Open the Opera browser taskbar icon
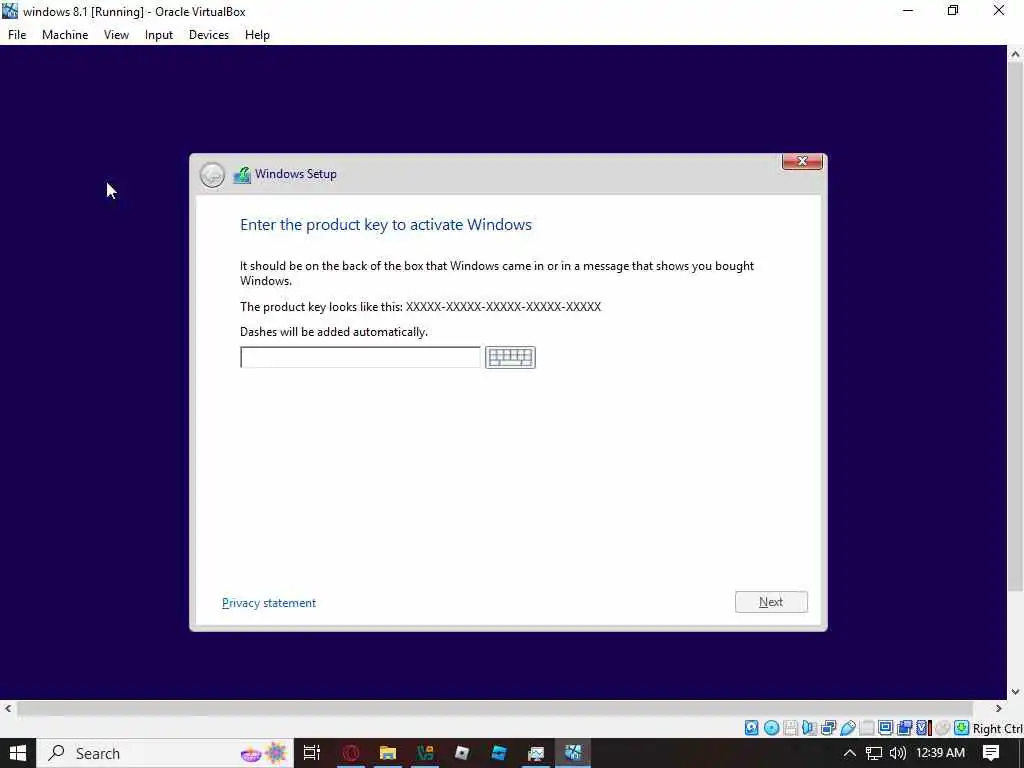The height and width of the screenshot is (768, 1024). [351, 753]
